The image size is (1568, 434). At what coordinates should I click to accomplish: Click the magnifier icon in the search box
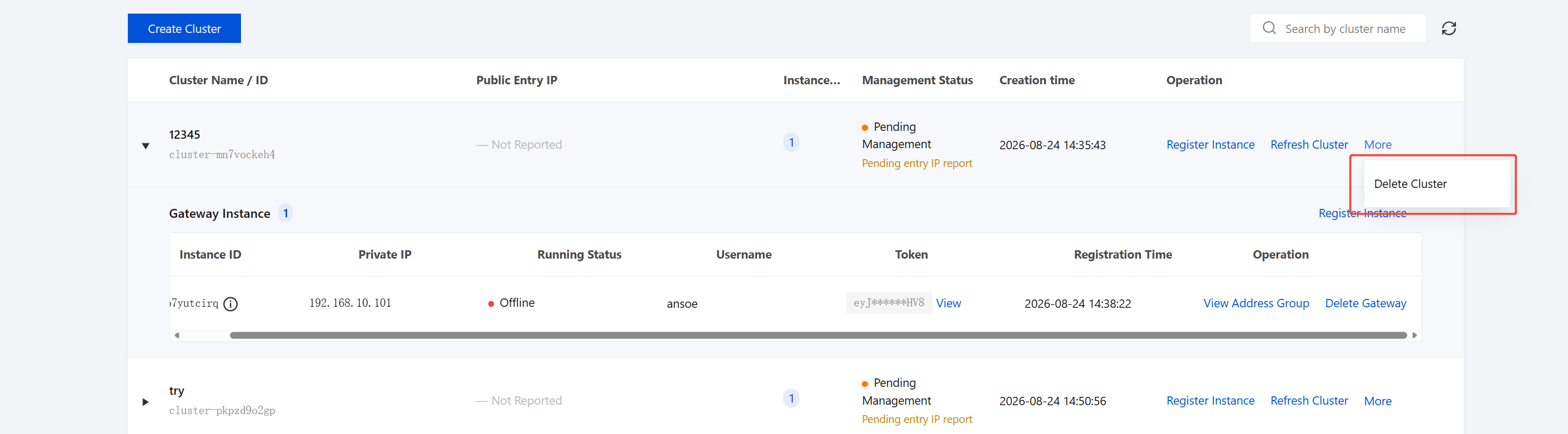pyautogui.click(x=1269, y=28)
